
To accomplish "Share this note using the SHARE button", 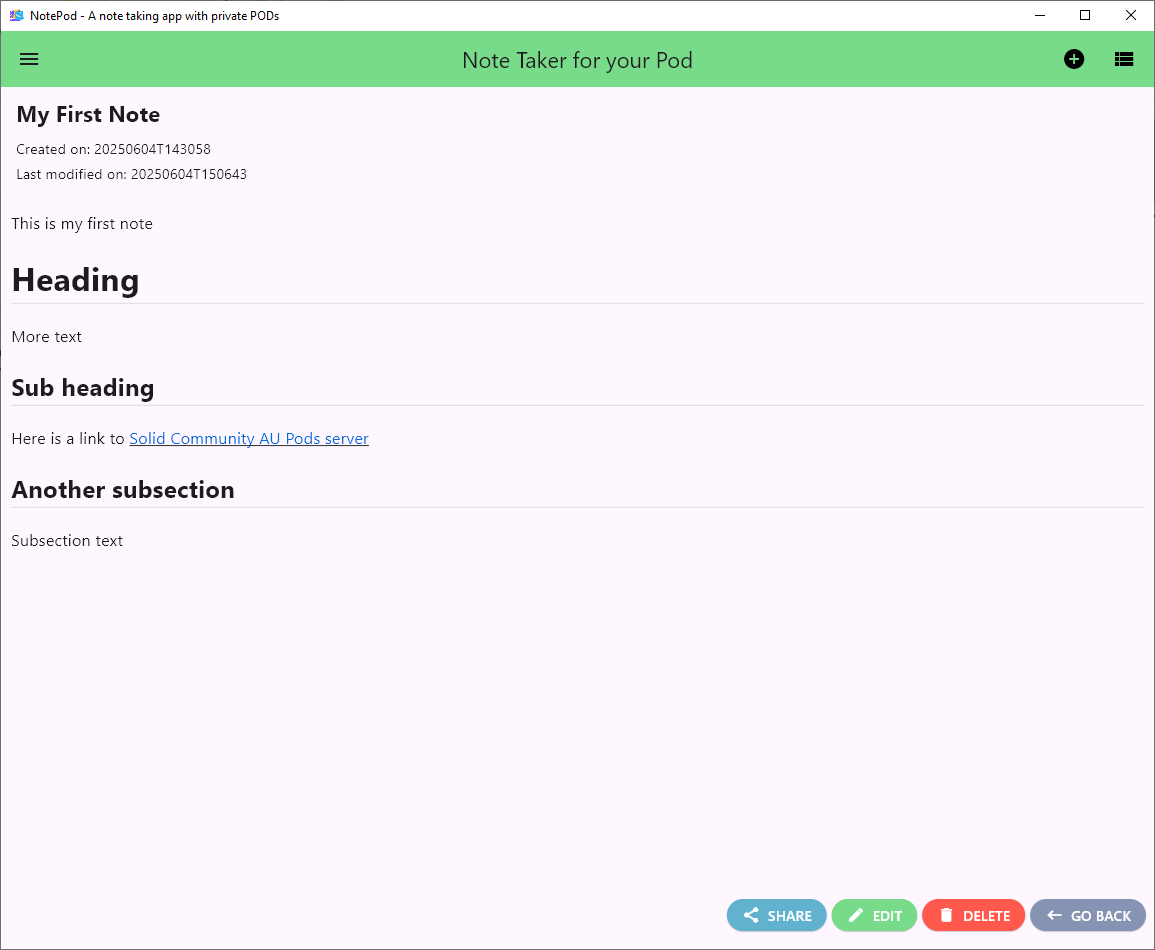I will click(777, 915).
